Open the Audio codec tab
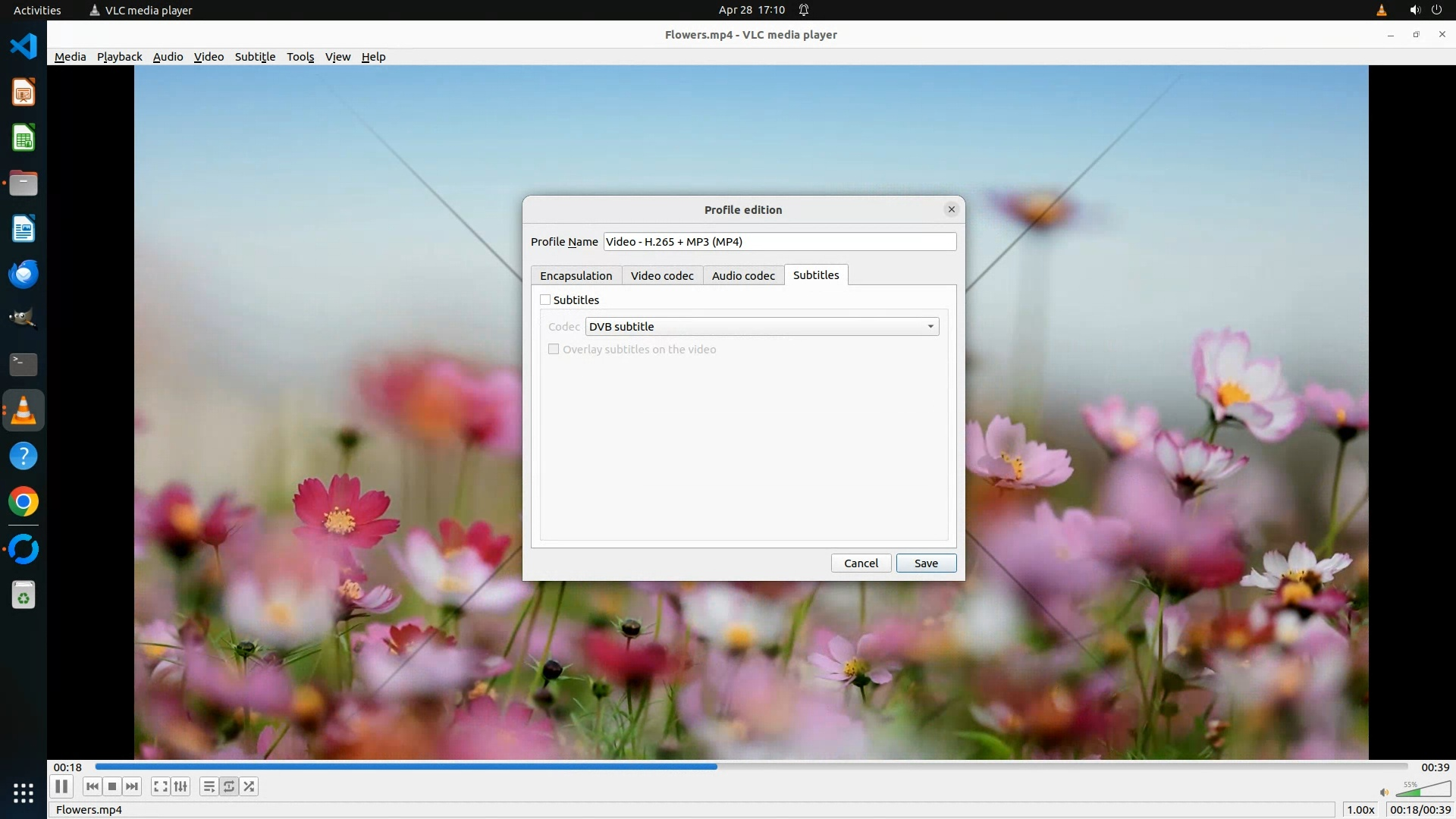The height and width of the screenshot is (819, 1456). [x=743, y=276]
